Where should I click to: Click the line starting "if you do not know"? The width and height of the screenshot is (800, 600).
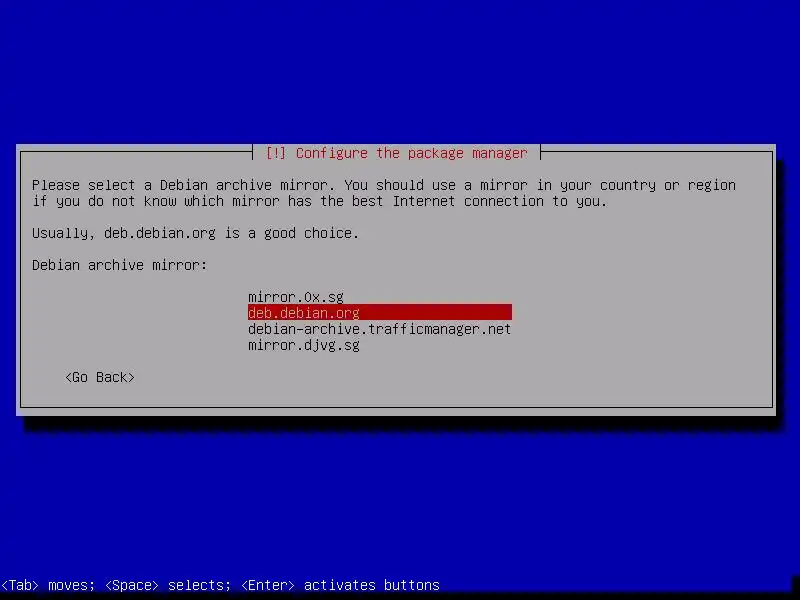319,202
